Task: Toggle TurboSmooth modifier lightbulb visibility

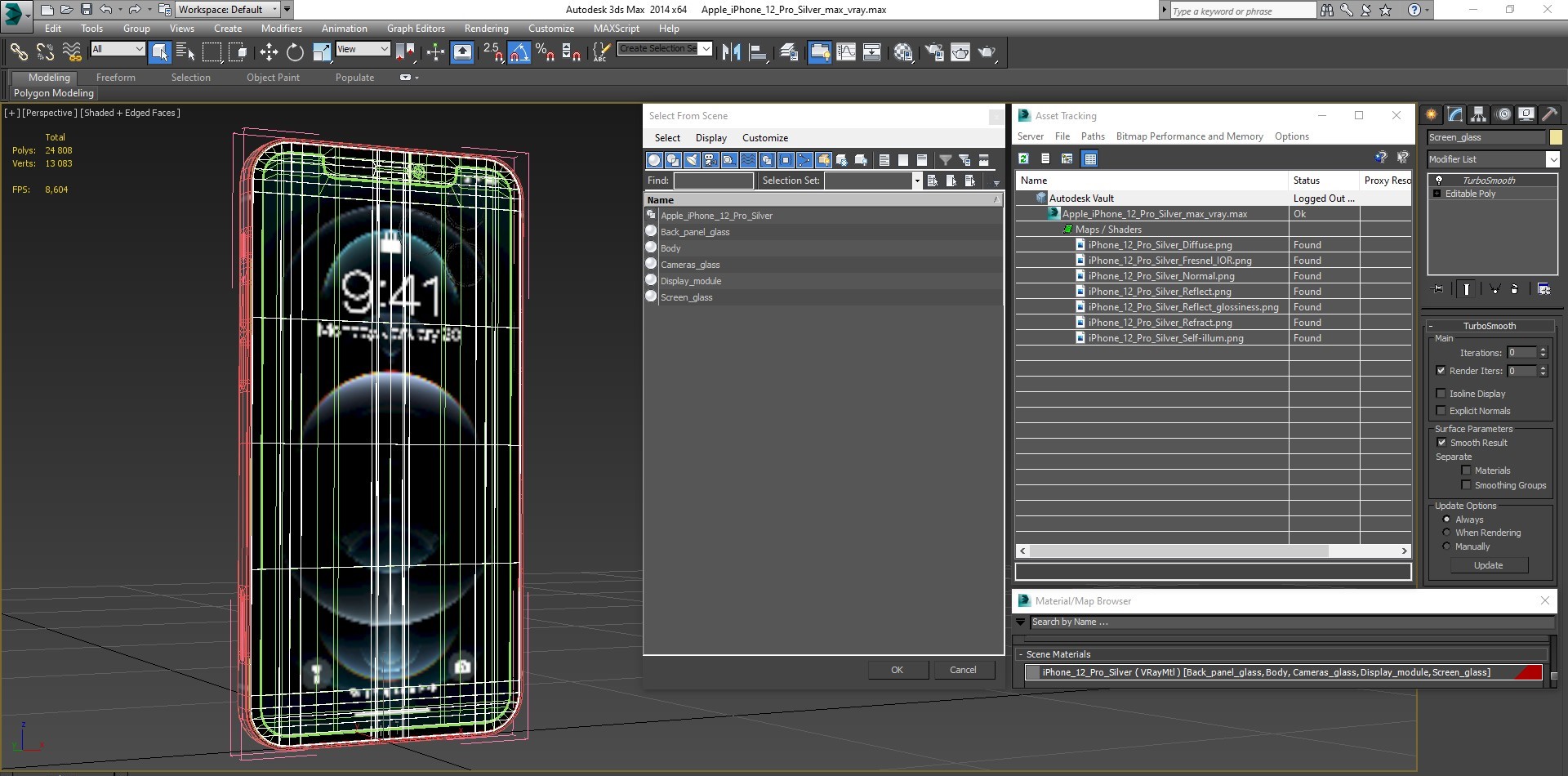Action: 1439,181
